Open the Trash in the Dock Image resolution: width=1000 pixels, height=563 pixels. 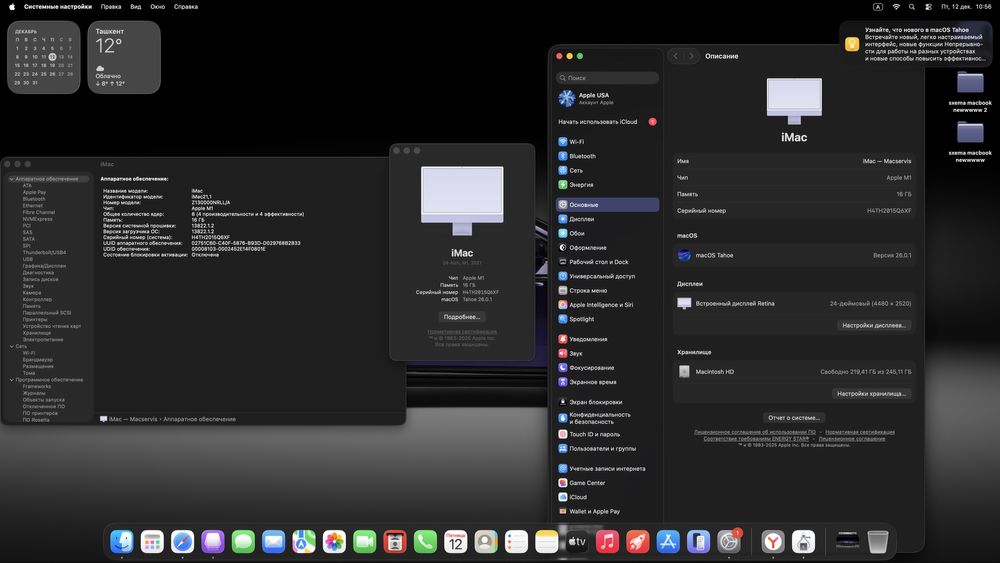tap(878, 541)
